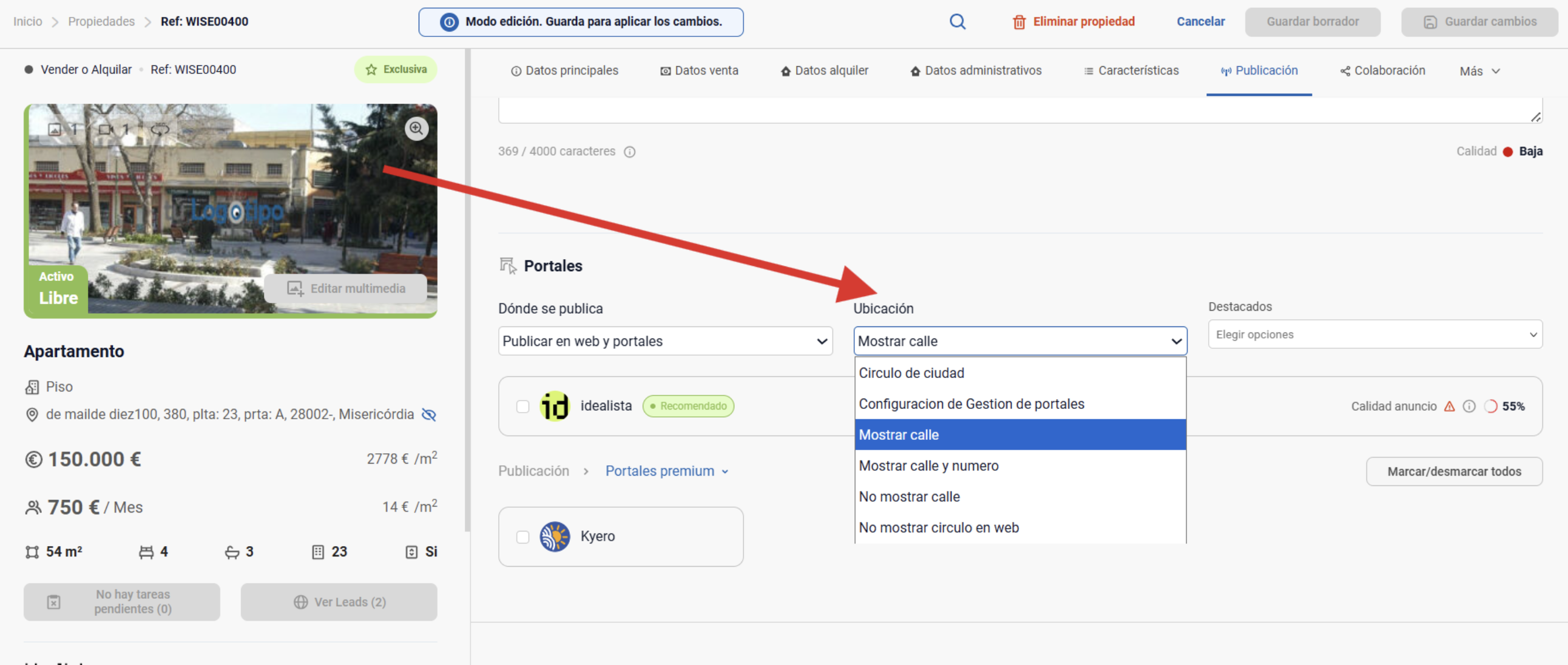The image size is (1568, 665).
Task: Click the elevator icon beside Si
Action: click(x=411, y=552)
